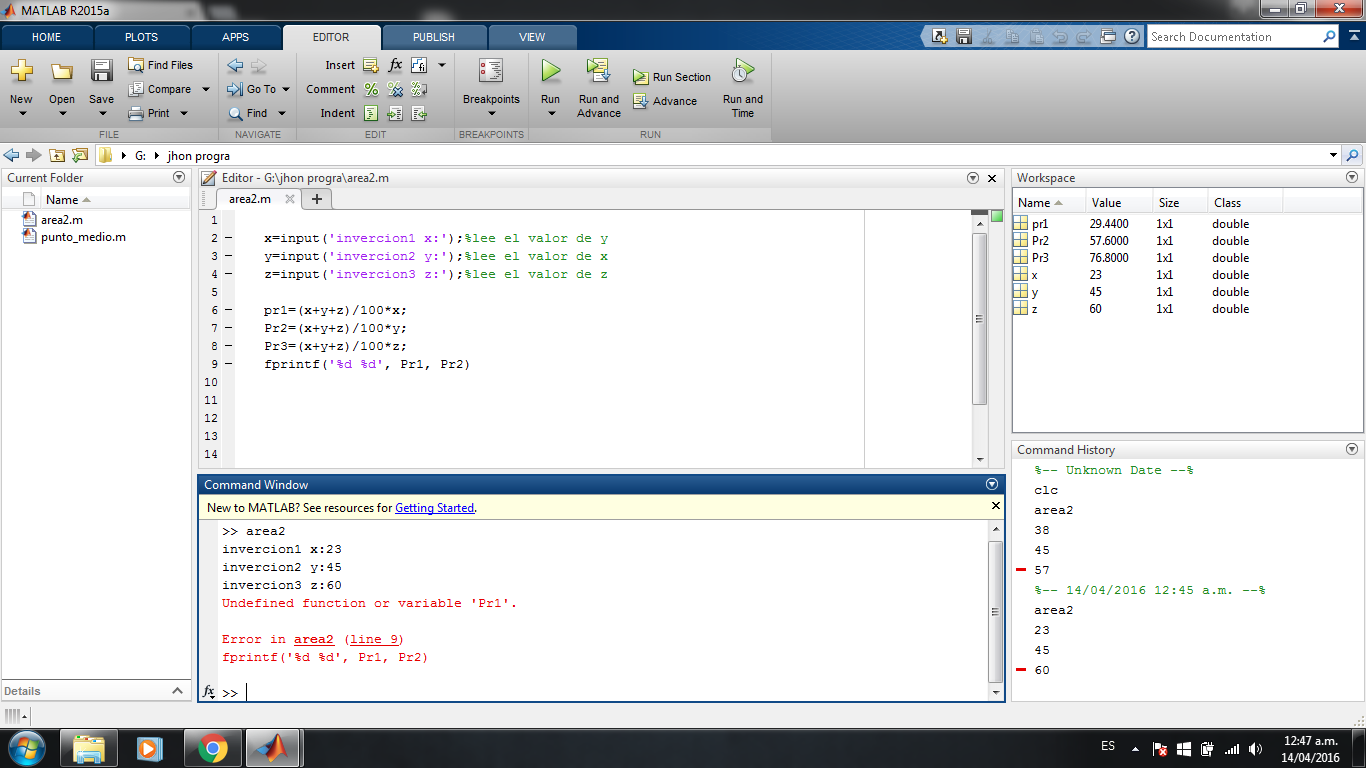The height and width of the screenshot is (768, 1366).
Task: Click the Compare files button
Action: pos(160,89)
